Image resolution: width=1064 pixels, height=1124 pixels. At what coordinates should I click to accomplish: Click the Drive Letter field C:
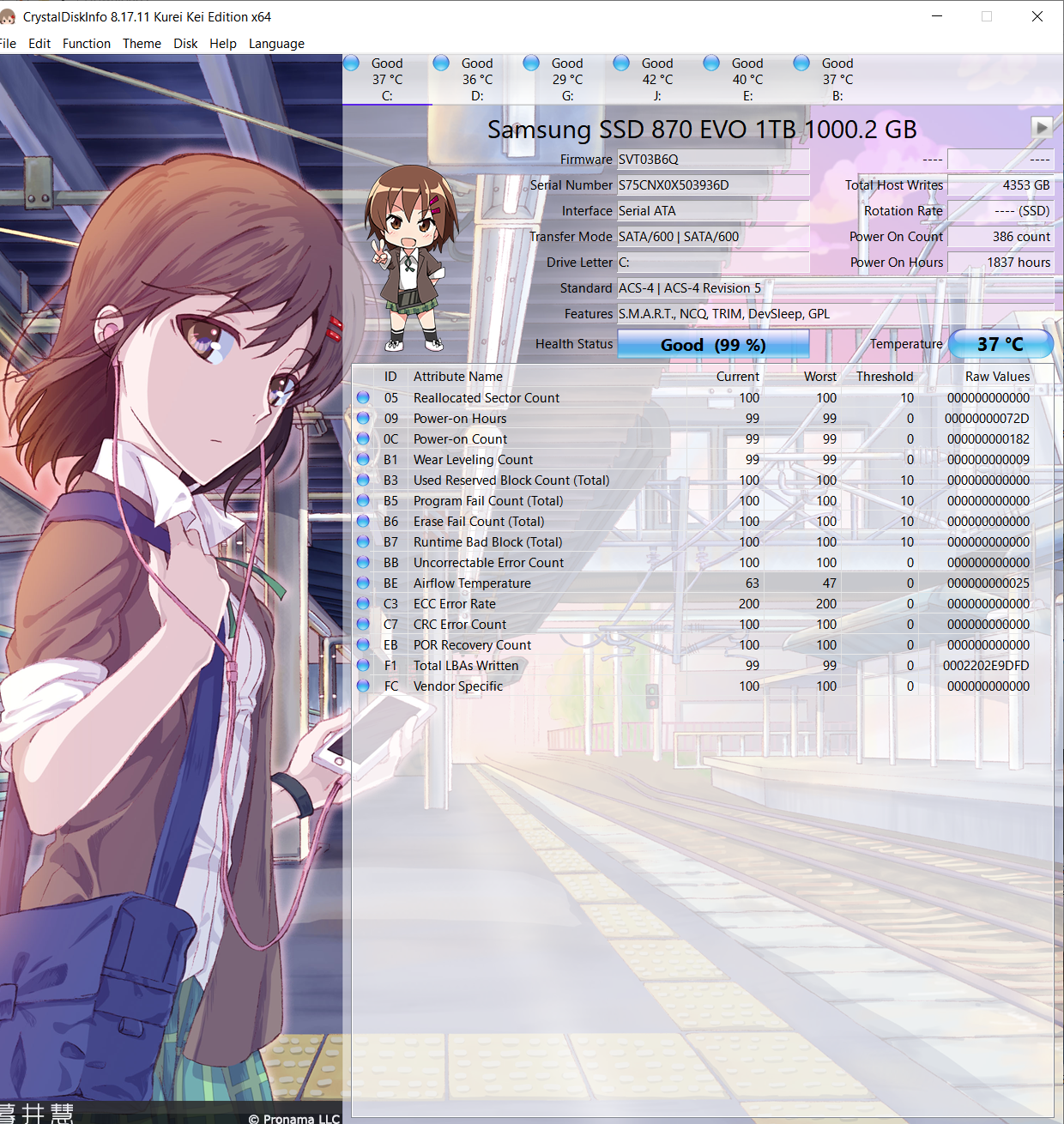tap(713, 263)
